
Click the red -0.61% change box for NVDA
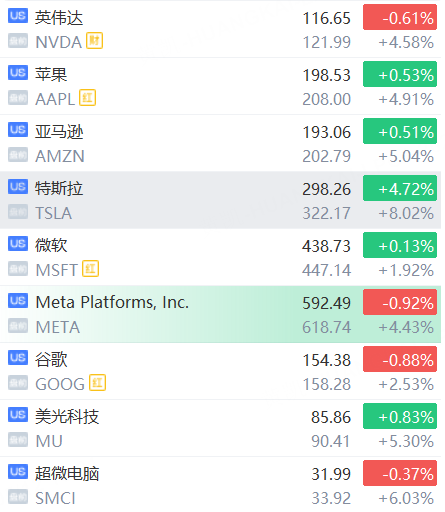coord(400,17)
